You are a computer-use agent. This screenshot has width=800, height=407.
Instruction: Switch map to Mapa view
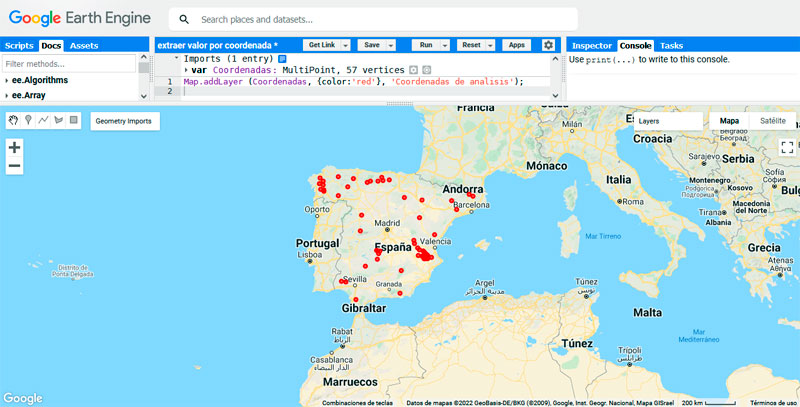coord(729,121)
